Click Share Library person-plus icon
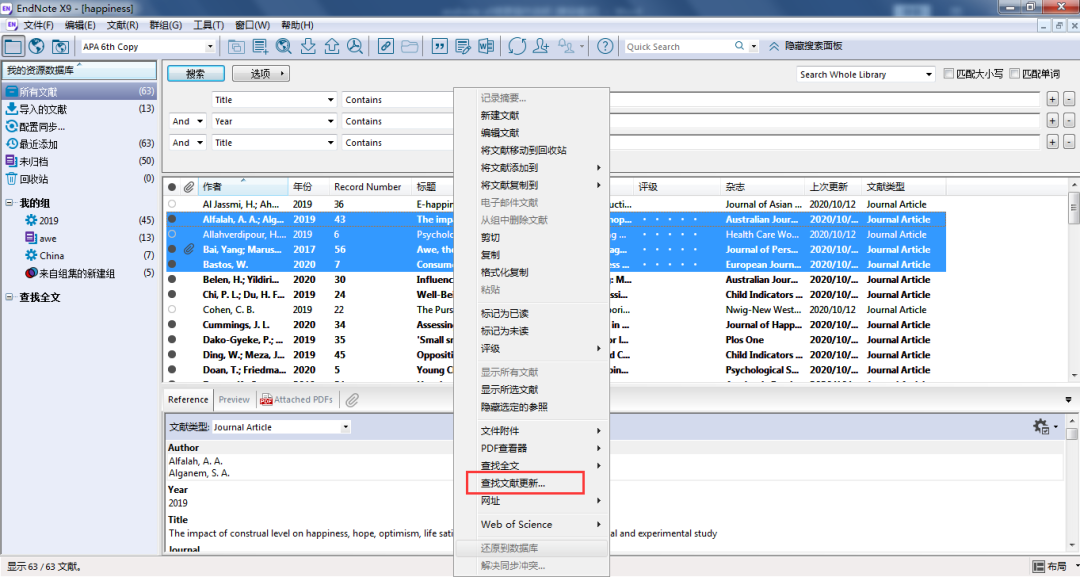The width and height of the screenshot is (1080, 577). point(541,46)
